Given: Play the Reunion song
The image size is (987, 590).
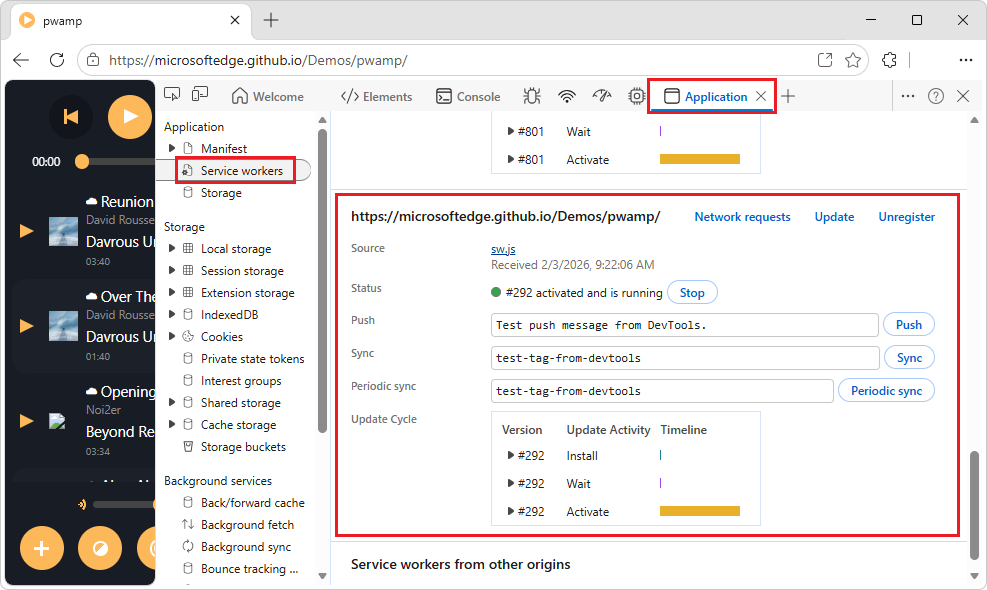Looking at the screenshot, I should point(26,230).
